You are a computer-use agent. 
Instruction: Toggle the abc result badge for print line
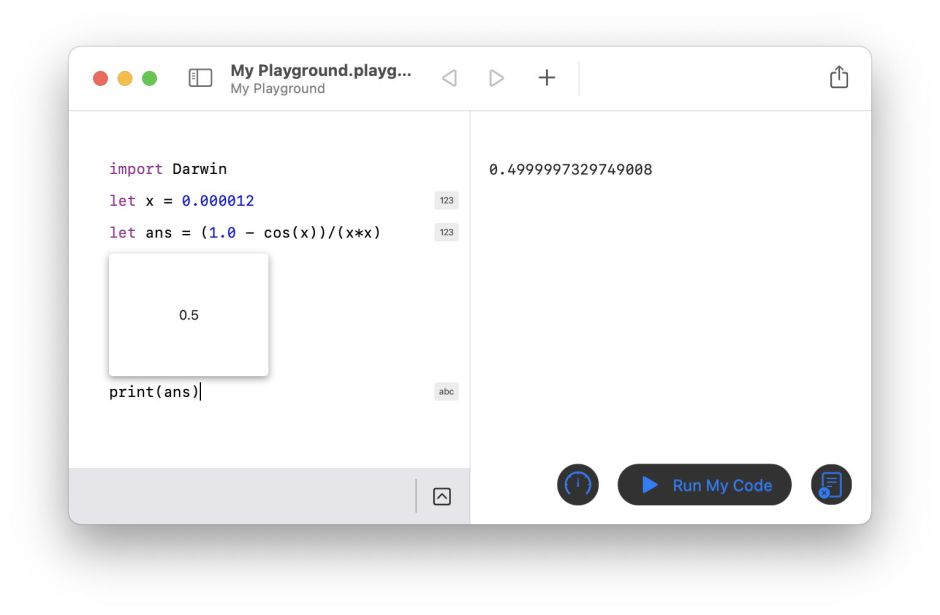(x=446, y=392)
